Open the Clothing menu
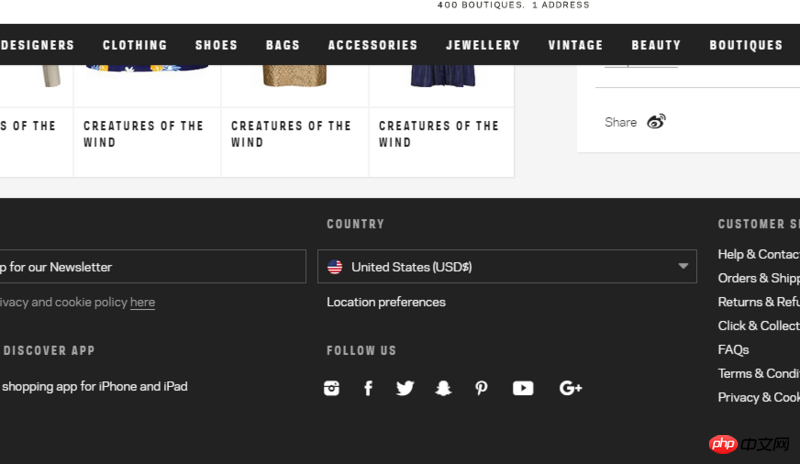The width and height of the screenshot is (800, 464). (x=135, y=45)
